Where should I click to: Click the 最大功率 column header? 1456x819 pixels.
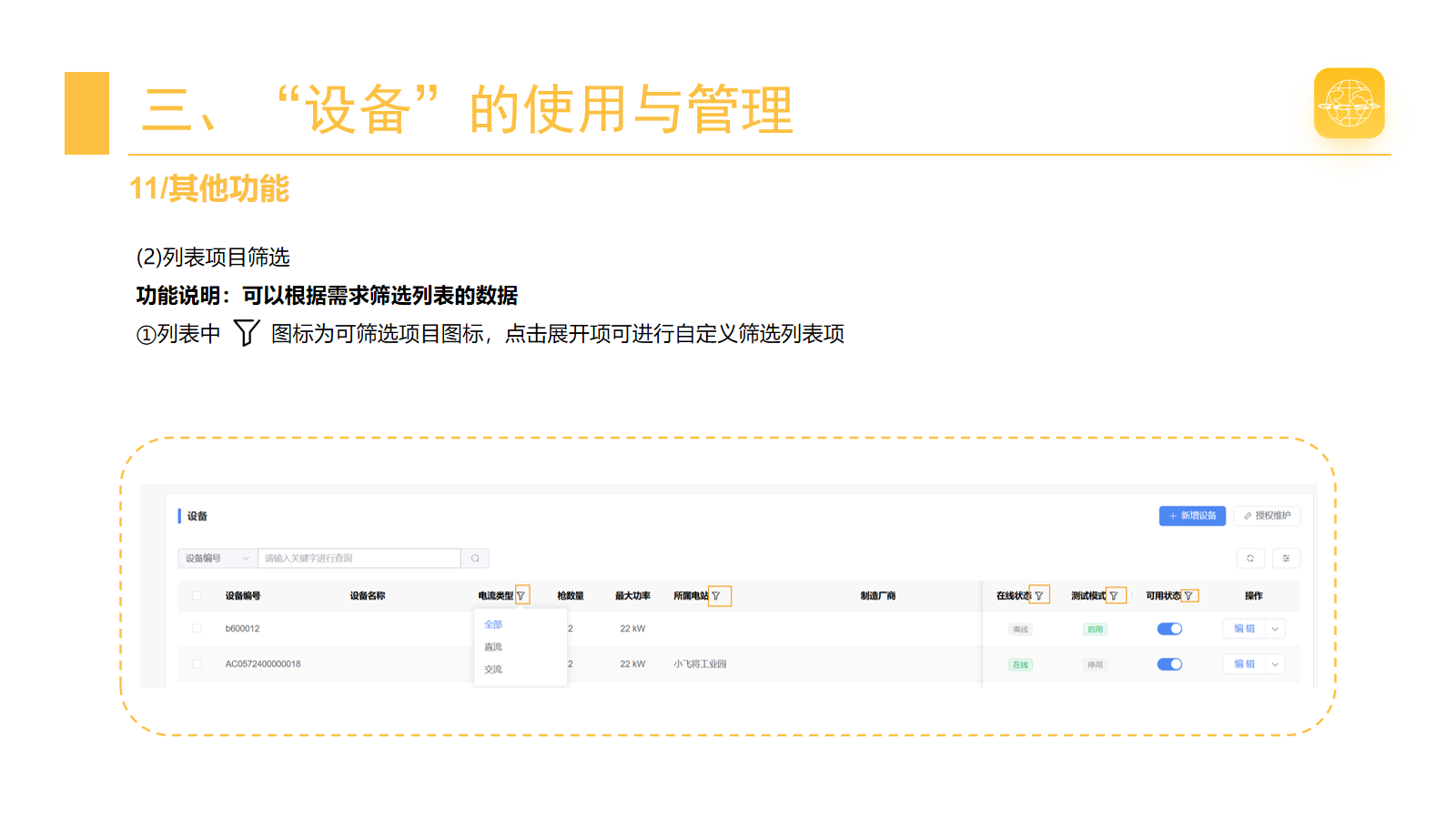point(632,596)
